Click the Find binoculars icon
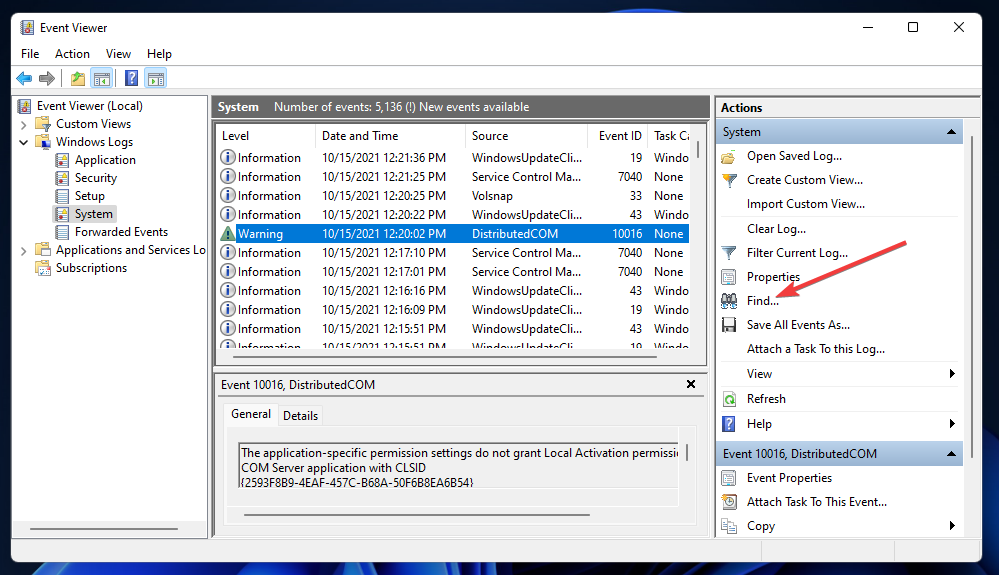Viewport: 999px width, 575px height. (729, 301)
